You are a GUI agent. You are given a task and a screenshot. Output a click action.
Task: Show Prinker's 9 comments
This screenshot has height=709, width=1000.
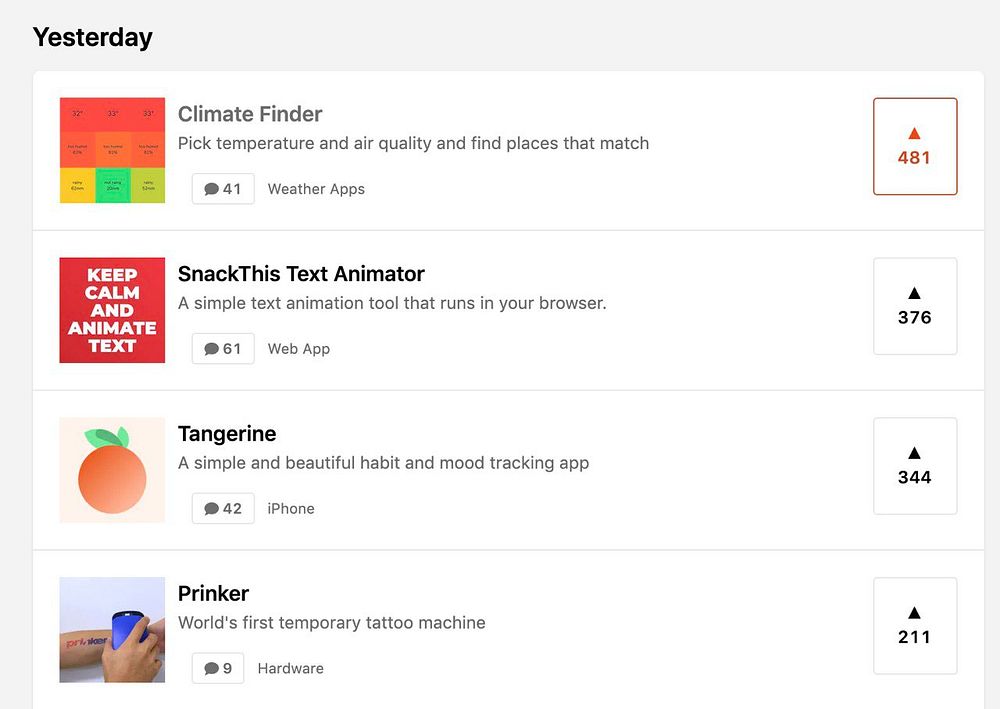point(218,669)
